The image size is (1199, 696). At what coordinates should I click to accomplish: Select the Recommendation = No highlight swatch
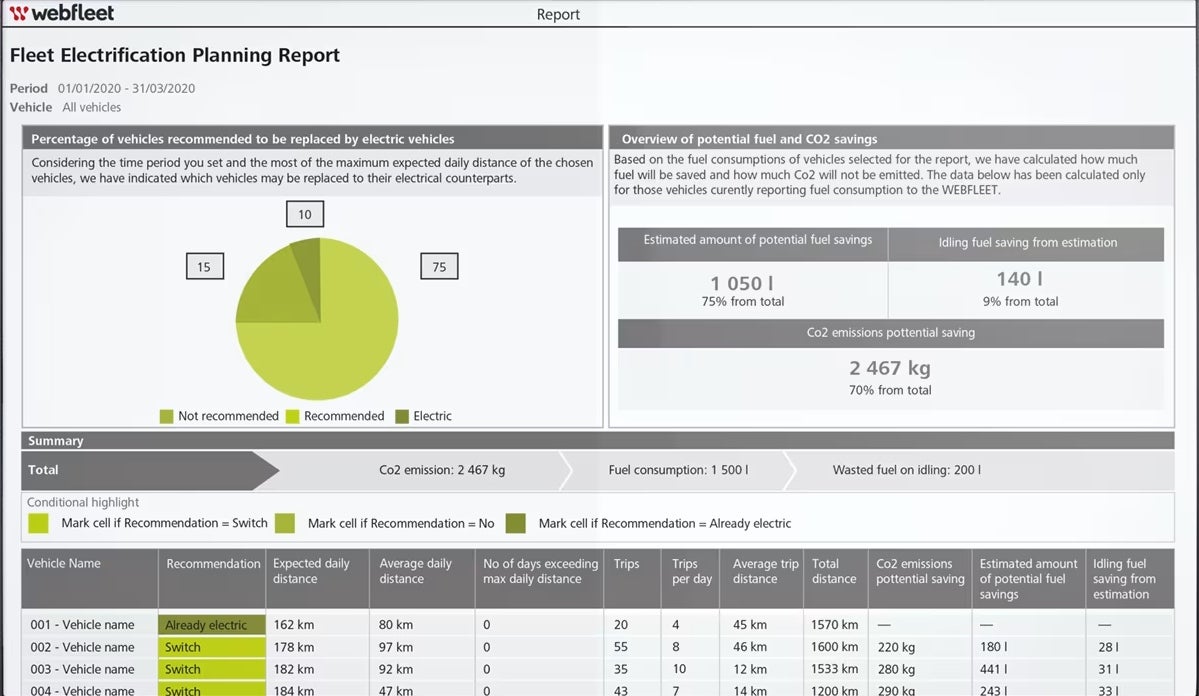[285, 523]
